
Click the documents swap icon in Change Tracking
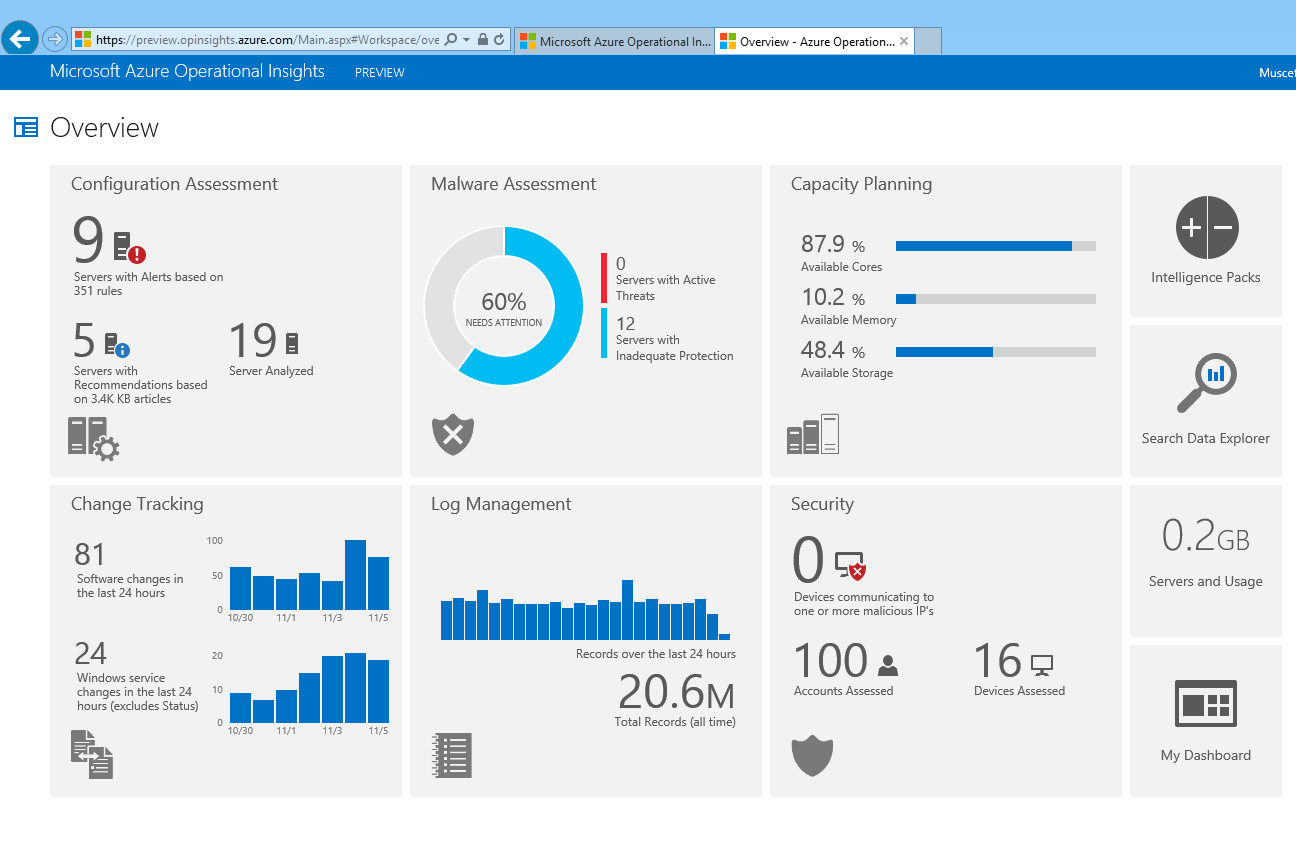pyautogui.click(x=92, y=754)
